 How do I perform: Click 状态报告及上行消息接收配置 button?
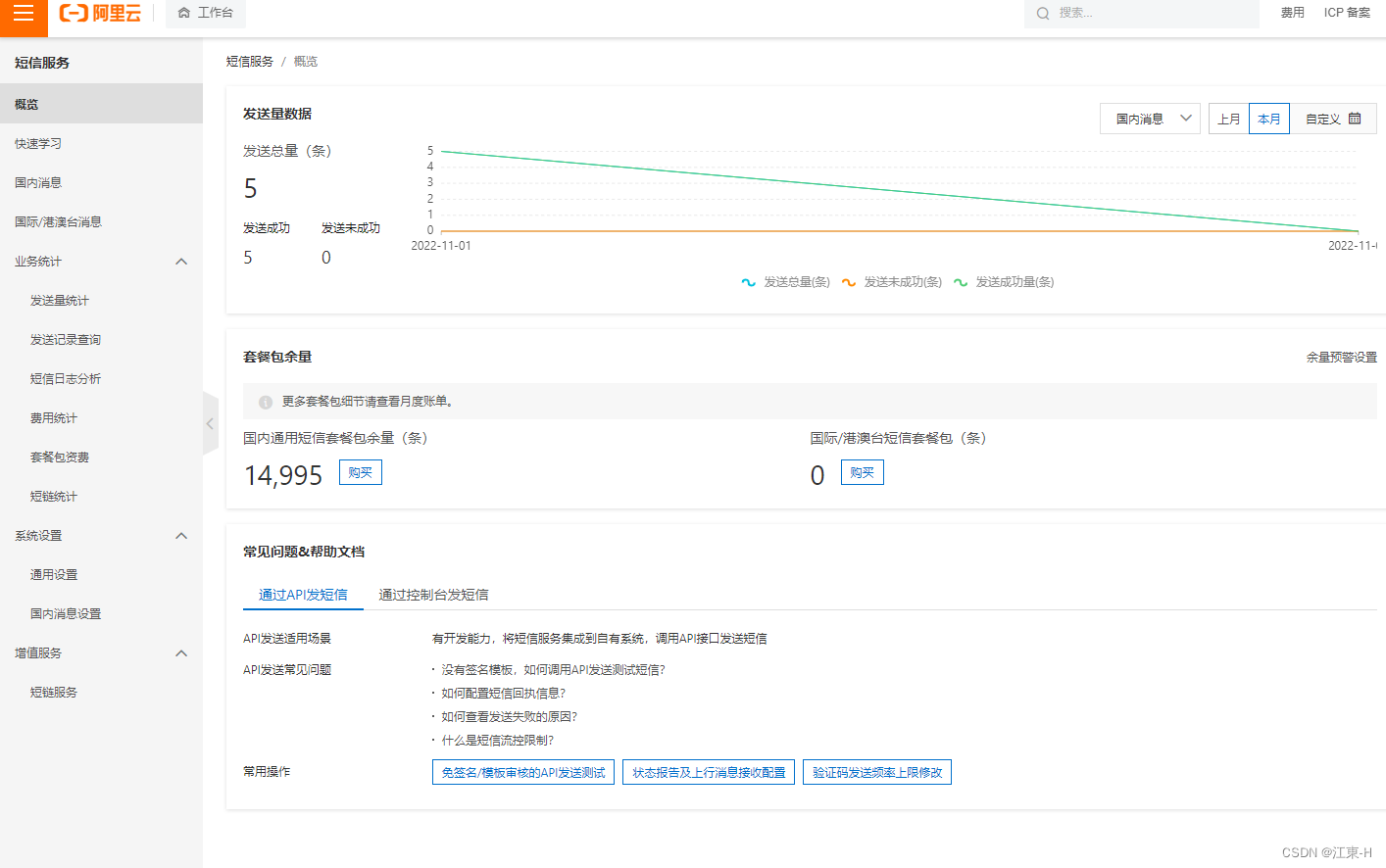coord(709,772)
